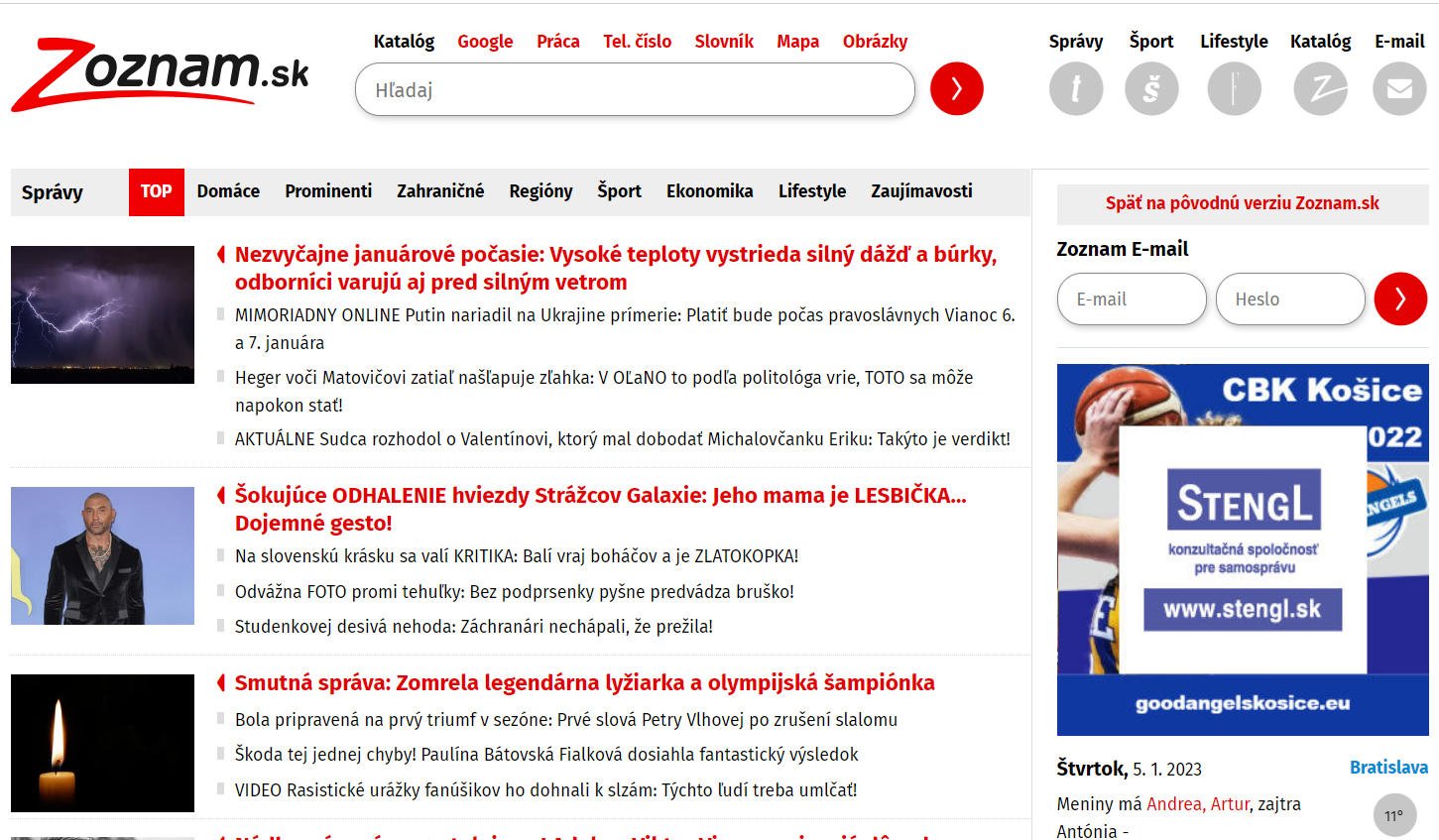Click the Zoznam.sk logo
Image resolution: width=1439 pixels, height=840 pixels.
coord(160,74)
